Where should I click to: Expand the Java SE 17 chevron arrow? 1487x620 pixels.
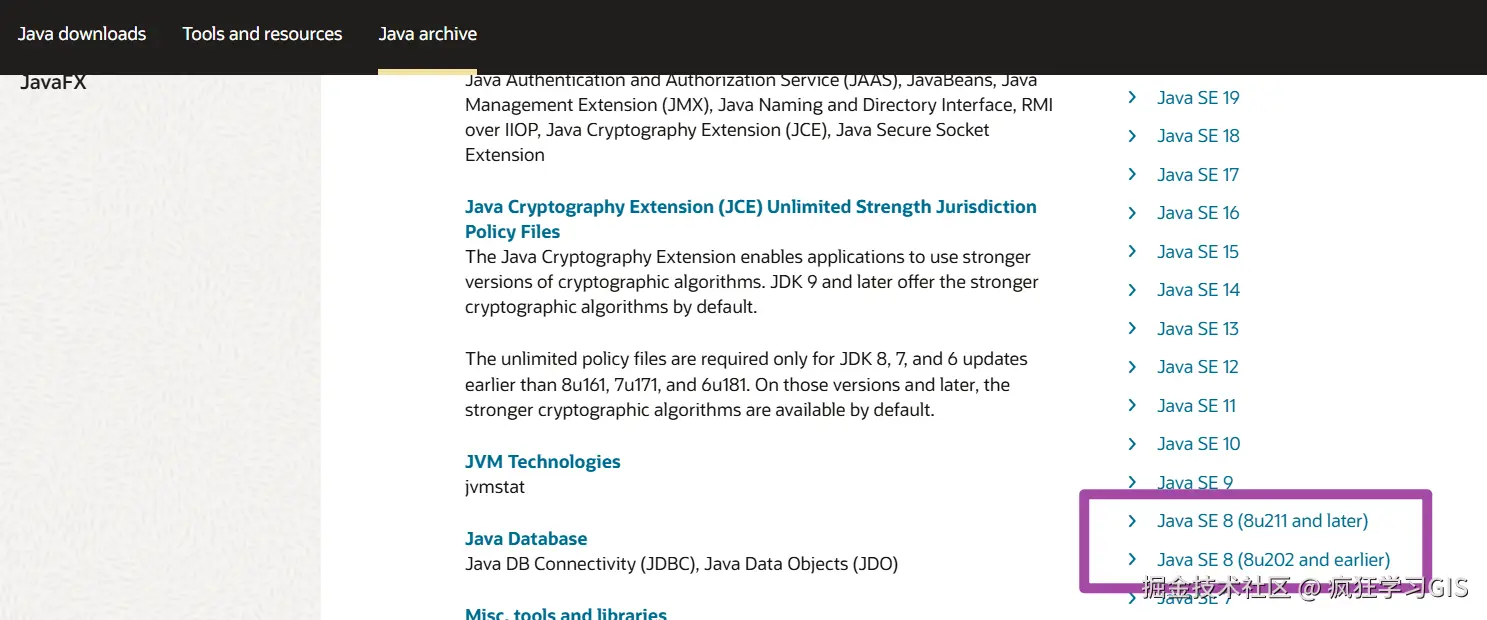click(x=1132, y=174)
